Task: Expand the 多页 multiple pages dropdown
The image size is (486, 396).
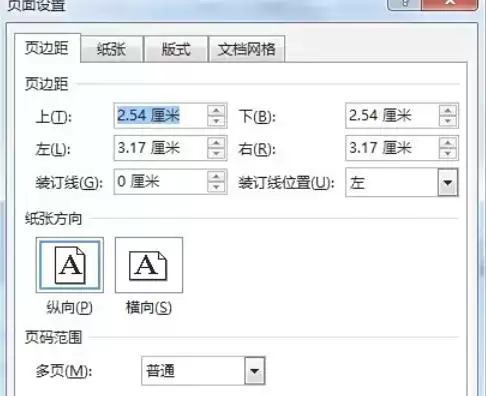Action: [x=255, y=371]
